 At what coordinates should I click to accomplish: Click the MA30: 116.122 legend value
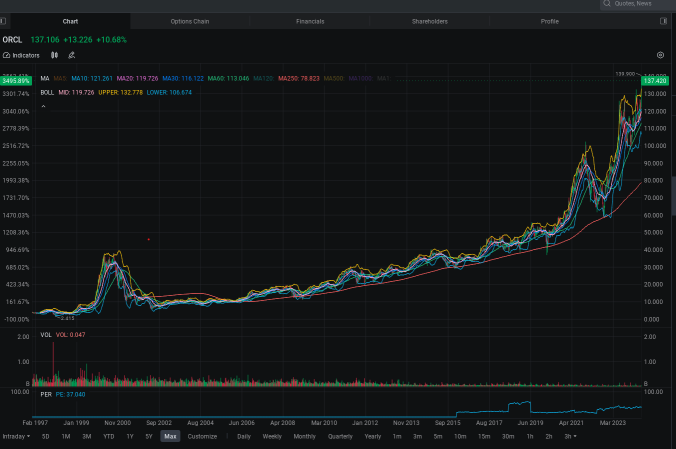click(183, 78)
